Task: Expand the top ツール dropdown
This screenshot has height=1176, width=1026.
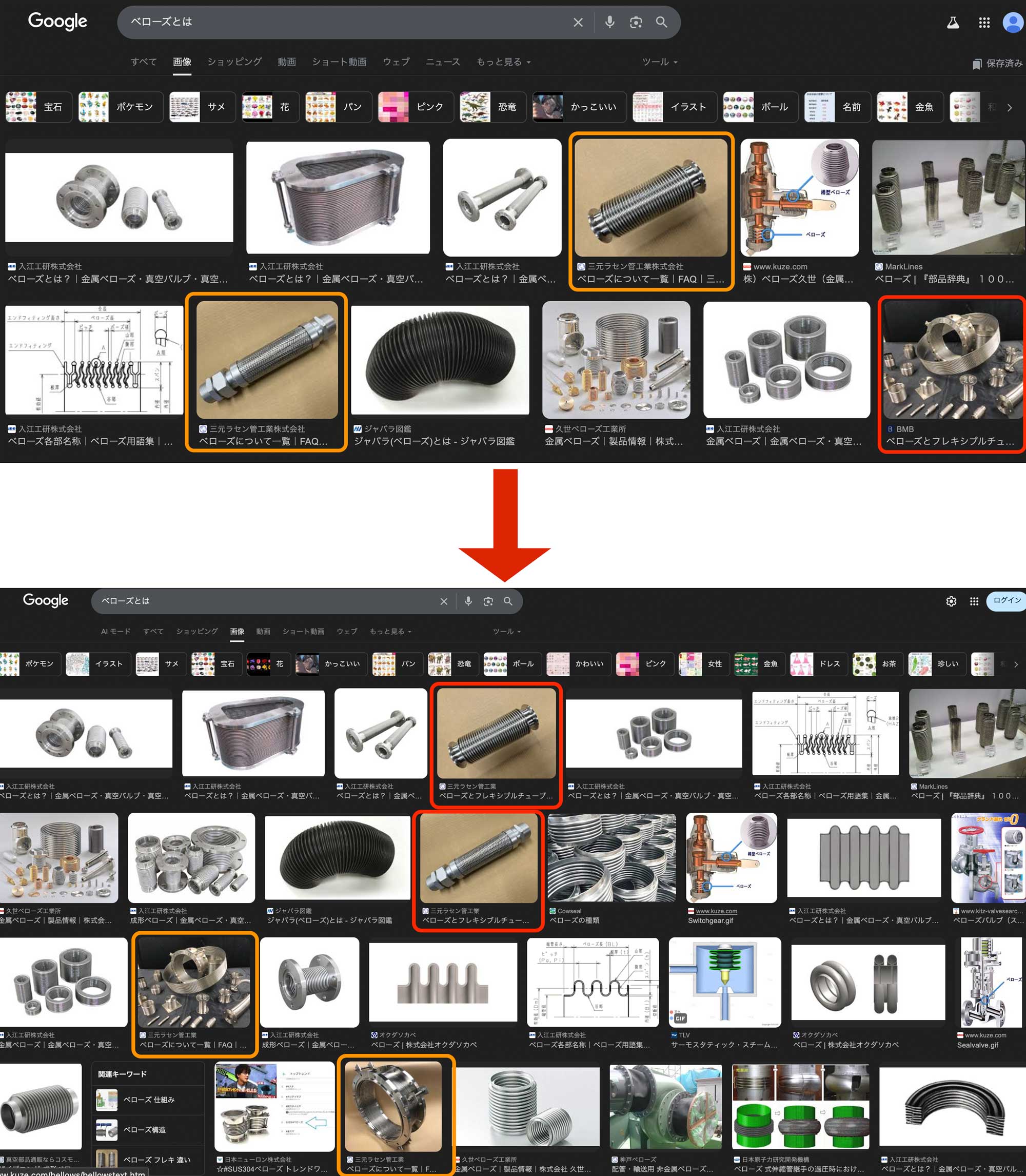Action: (x=660, y=62)
